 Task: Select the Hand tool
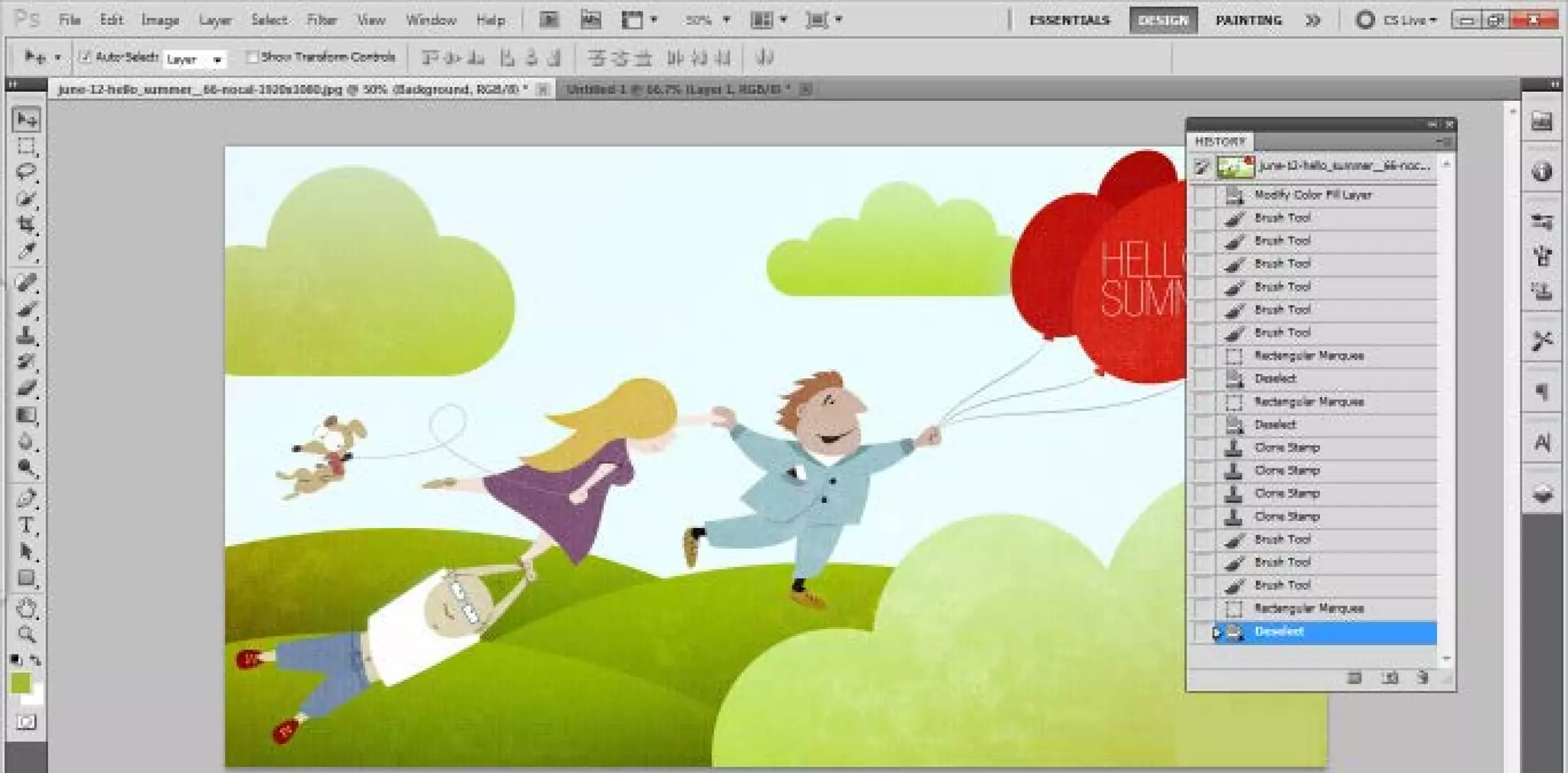26,608
